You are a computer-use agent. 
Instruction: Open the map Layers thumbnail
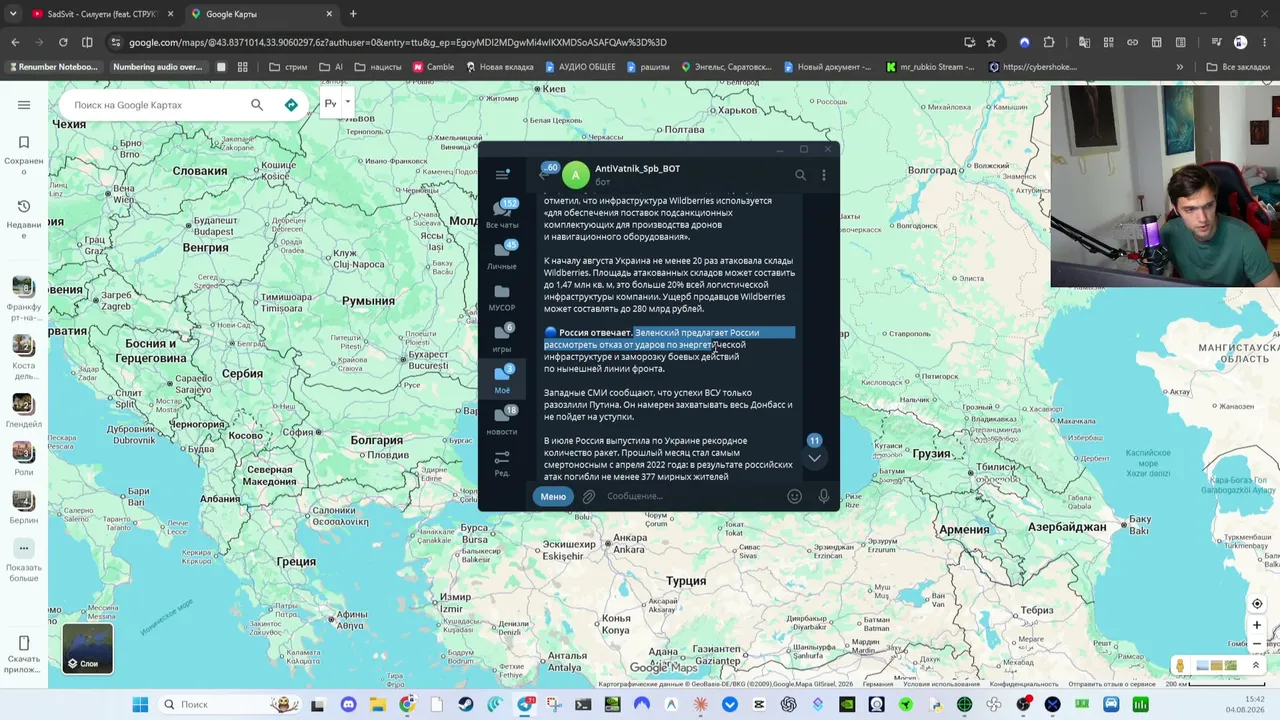[x=88, y=649]
